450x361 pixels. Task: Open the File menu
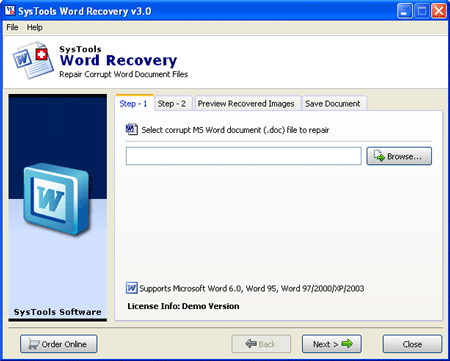pyautogui.click(x=12, y=27)
